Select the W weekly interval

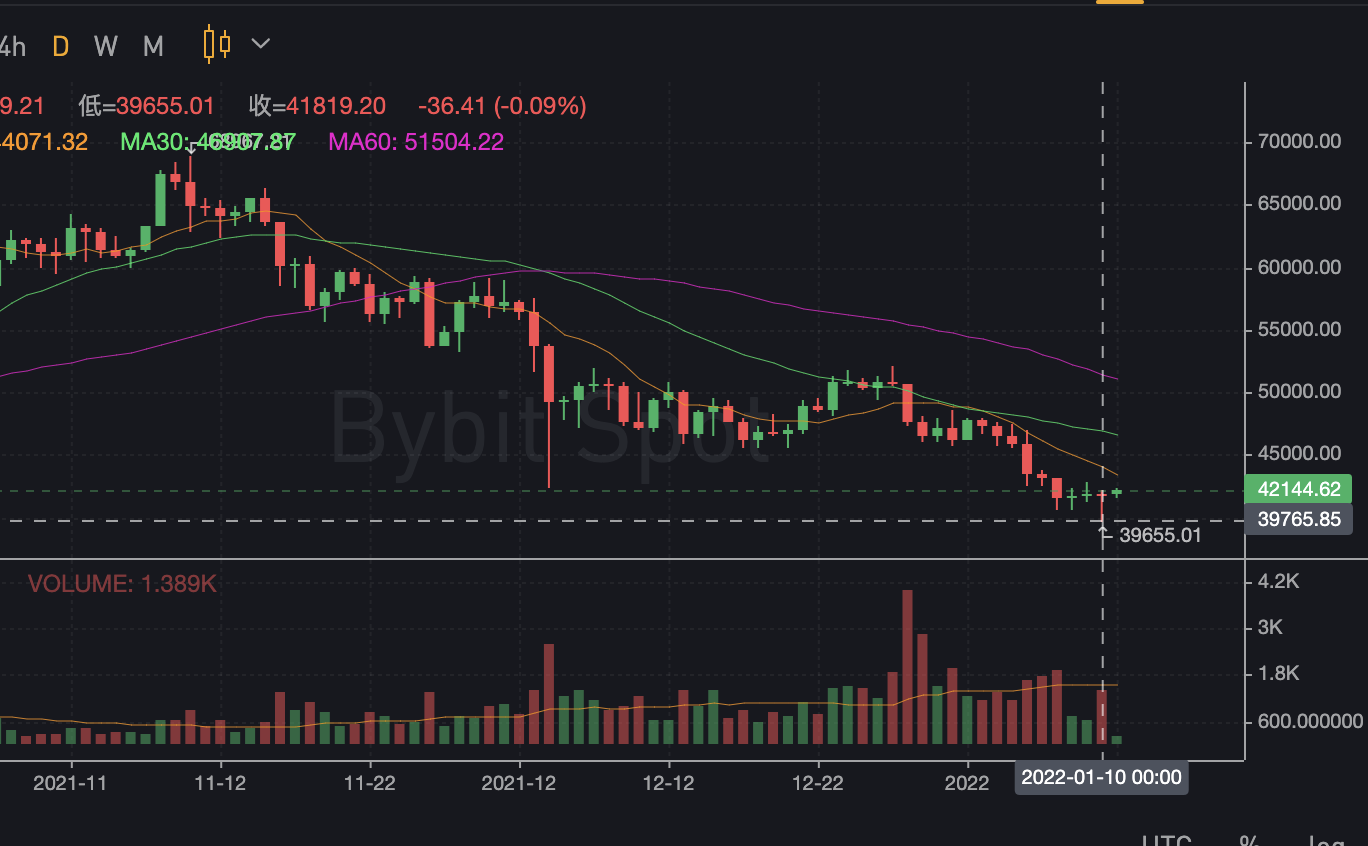coord(106,46)
